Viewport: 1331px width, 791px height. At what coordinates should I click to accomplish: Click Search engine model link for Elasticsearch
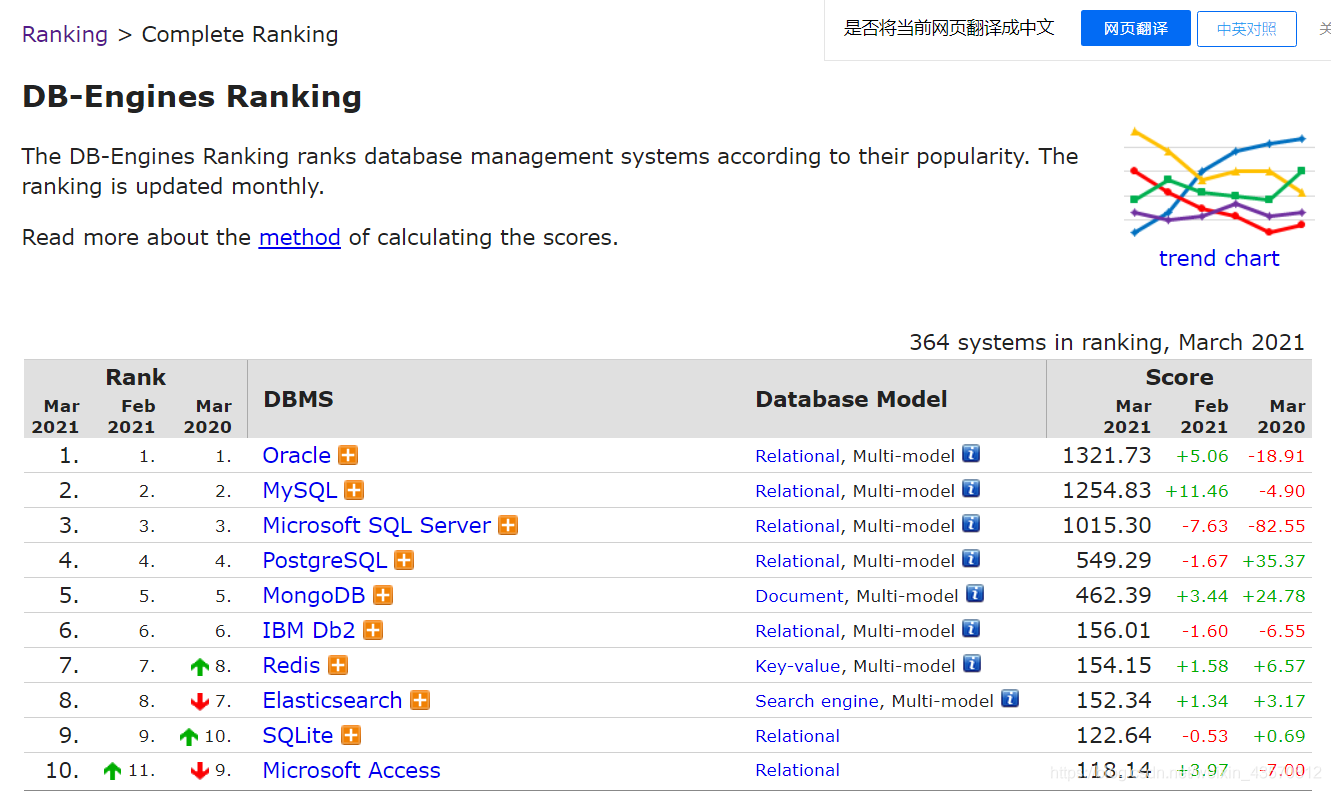[817, 701]
